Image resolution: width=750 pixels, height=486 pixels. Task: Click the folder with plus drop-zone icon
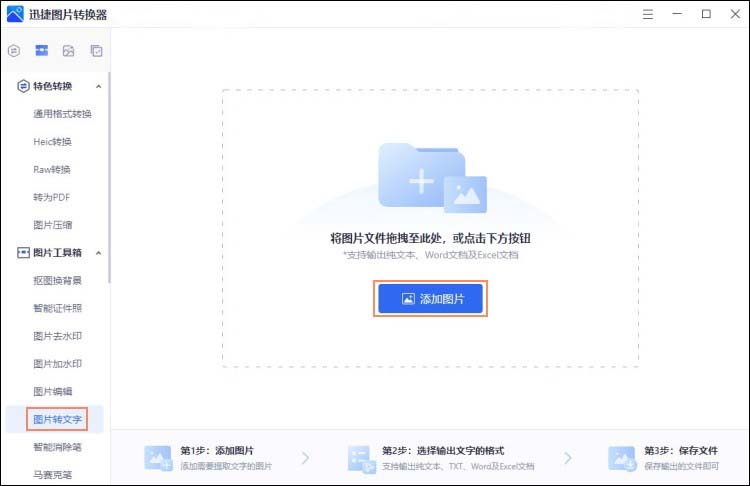tap(432, 177)
